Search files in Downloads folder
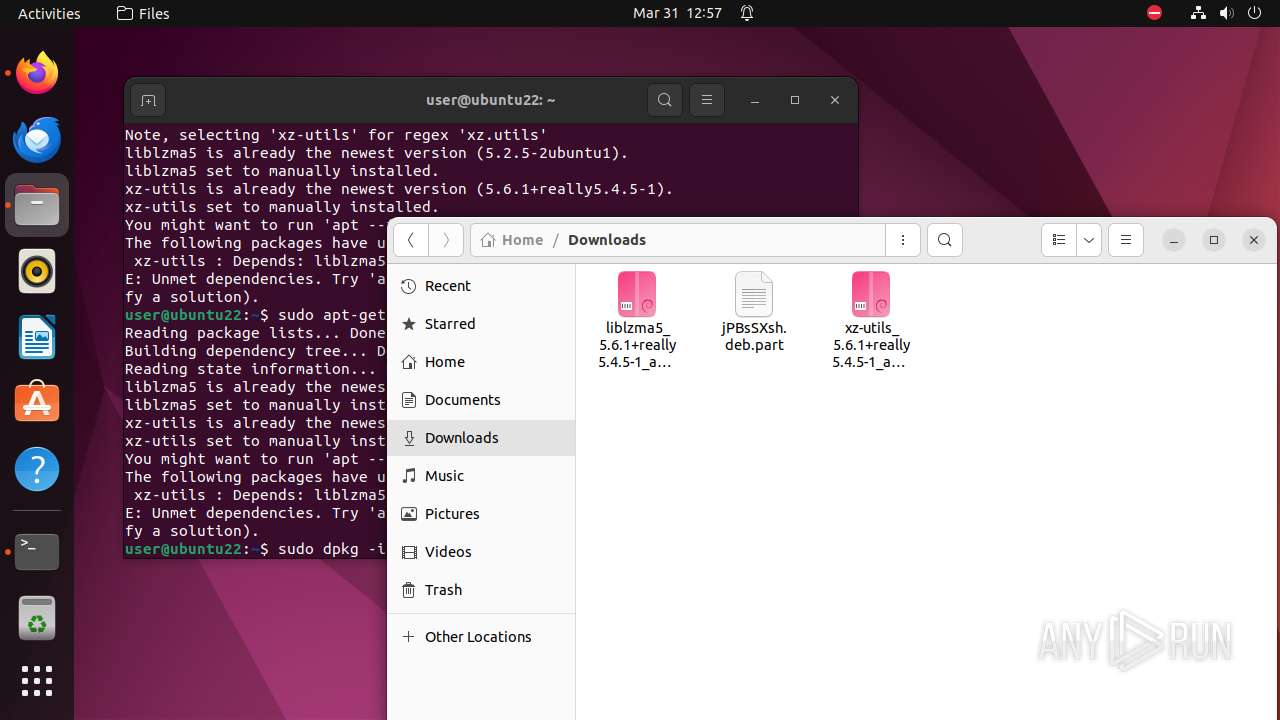 point(945,240)
